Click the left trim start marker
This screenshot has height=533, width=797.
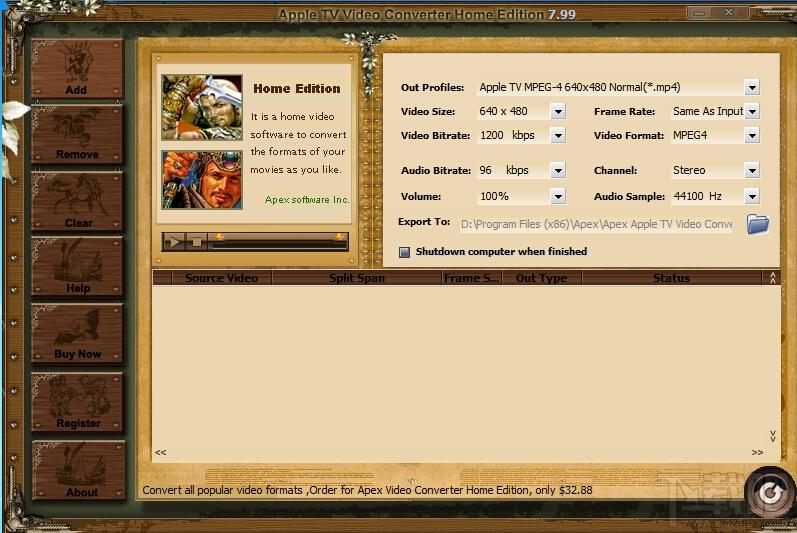pyautogui.click(x=219, y=237)
